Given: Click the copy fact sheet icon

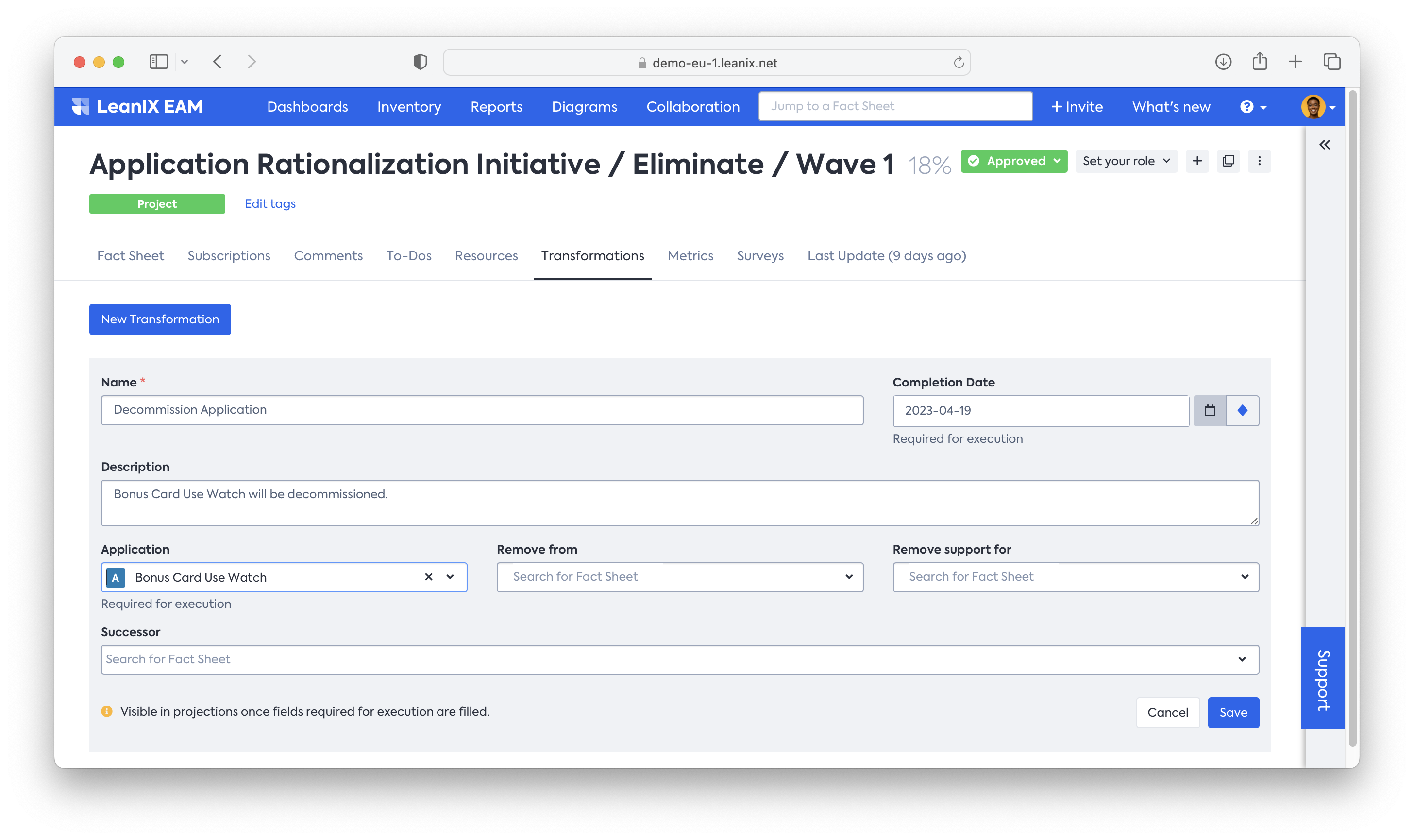Looking at the screenshot, I should (1228, 161).
